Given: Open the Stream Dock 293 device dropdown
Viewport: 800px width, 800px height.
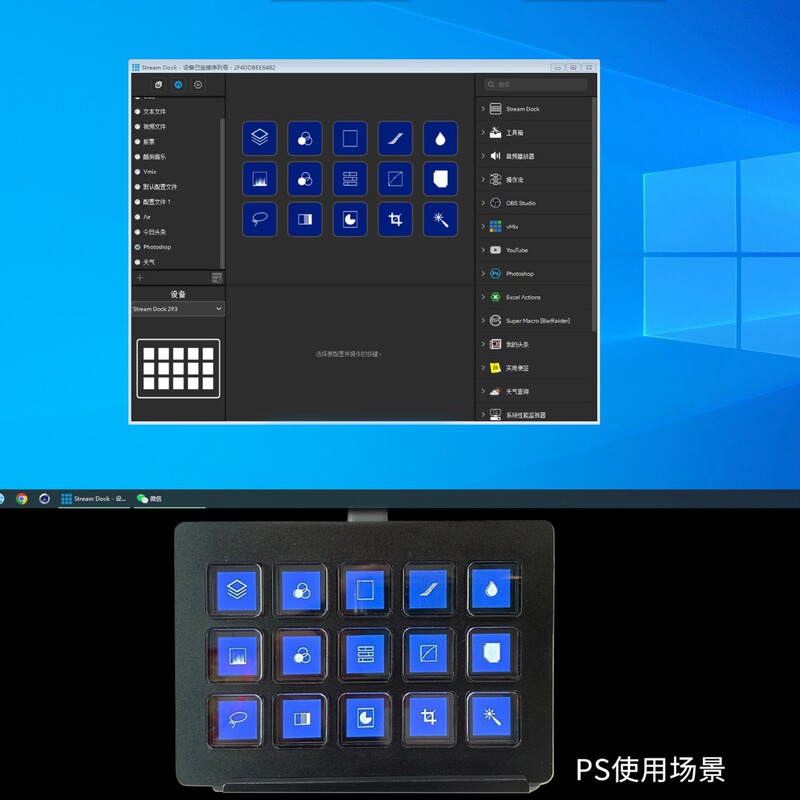Looking at the screenshot, I should (x=178, y=309).
